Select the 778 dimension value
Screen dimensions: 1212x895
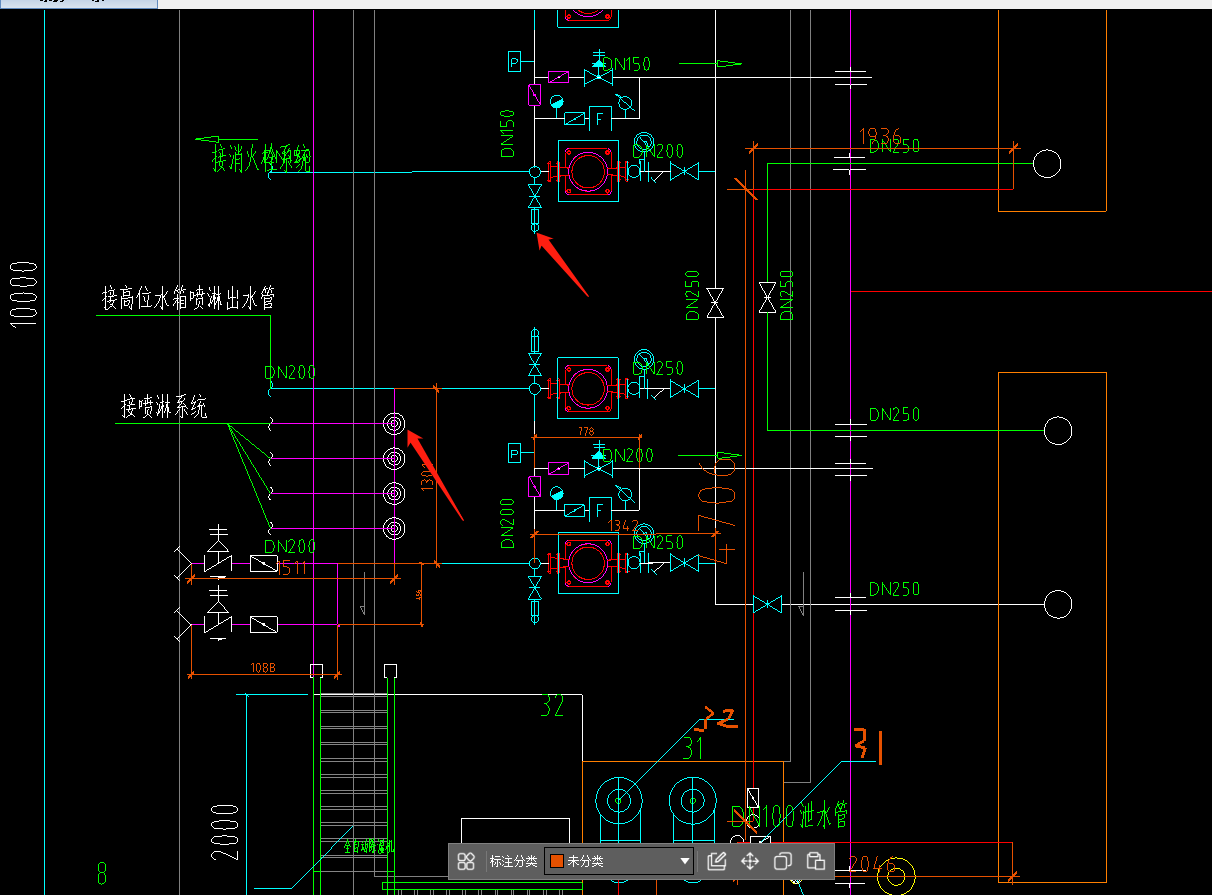586,431
